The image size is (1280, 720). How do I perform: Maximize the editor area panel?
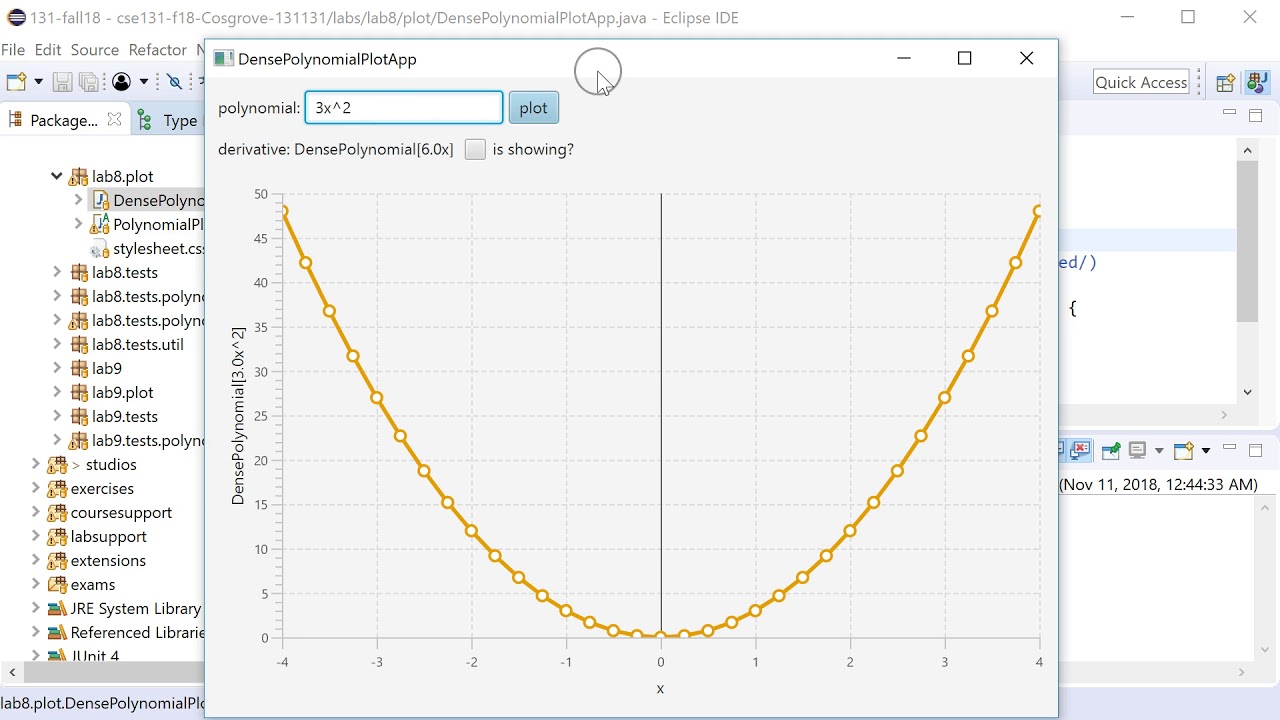click(x=1256, y=115)
